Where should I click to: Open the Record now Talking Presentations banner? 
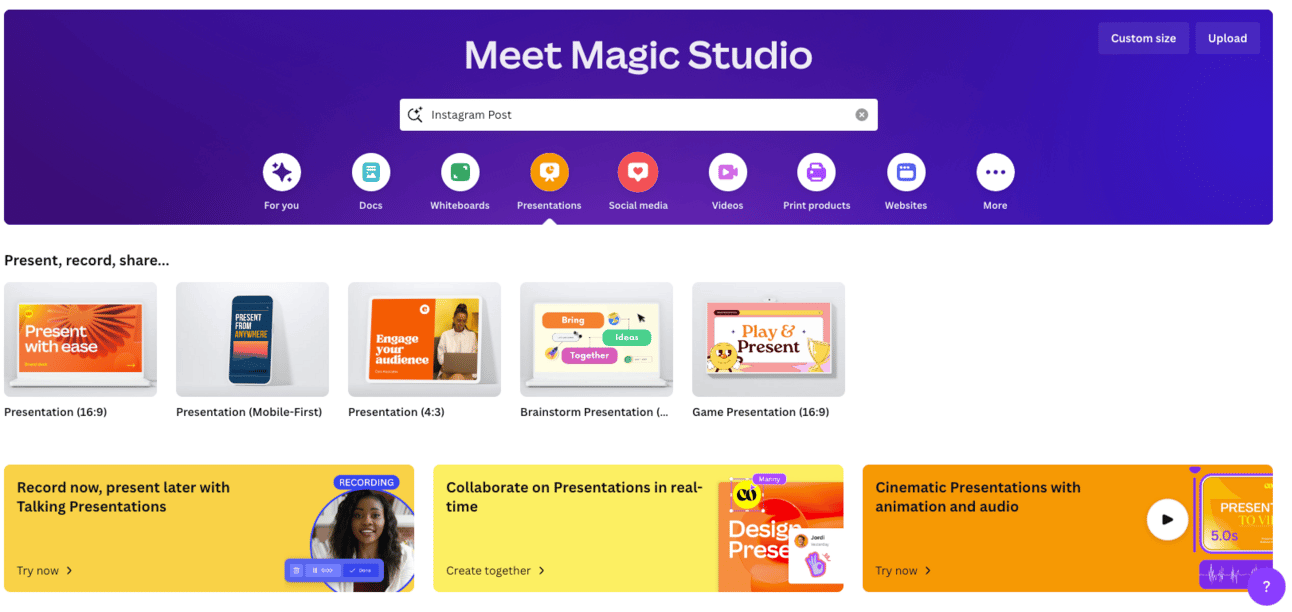coord(209,528)
